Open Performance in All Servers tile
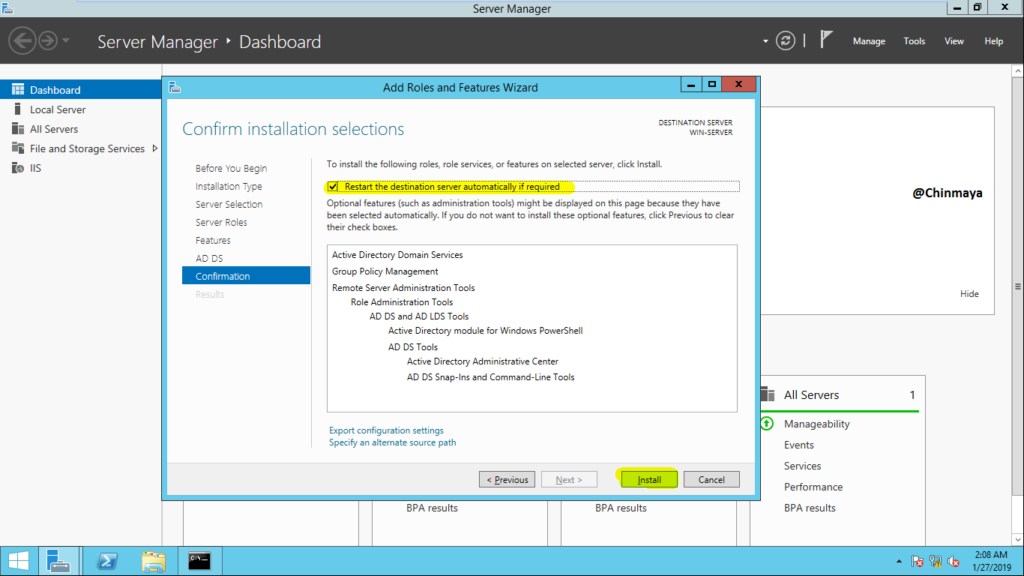The height and width of the screenshot is (576, 1024). 813,487
